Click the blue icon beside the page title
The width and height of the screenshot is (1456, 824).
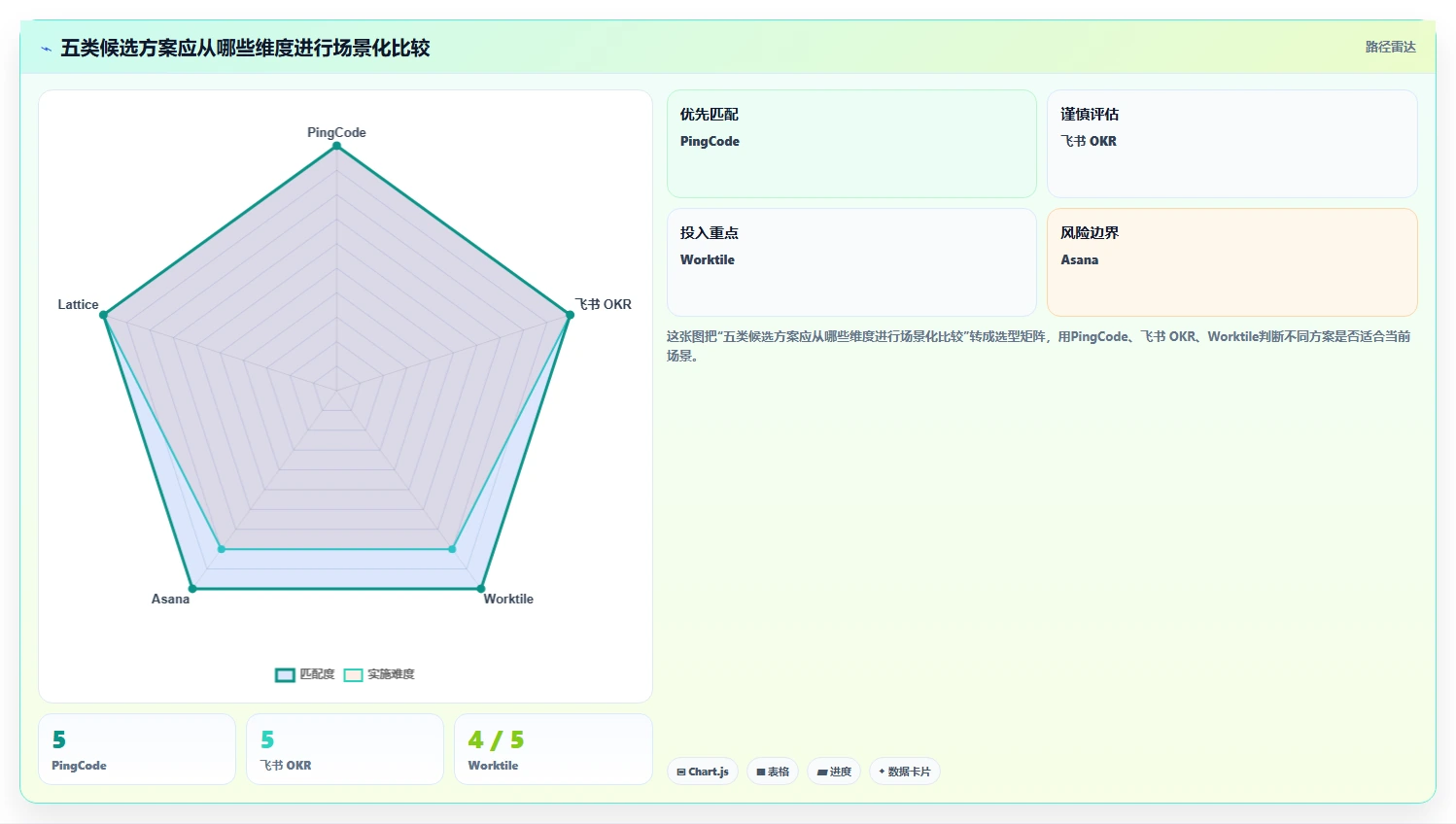46,49
